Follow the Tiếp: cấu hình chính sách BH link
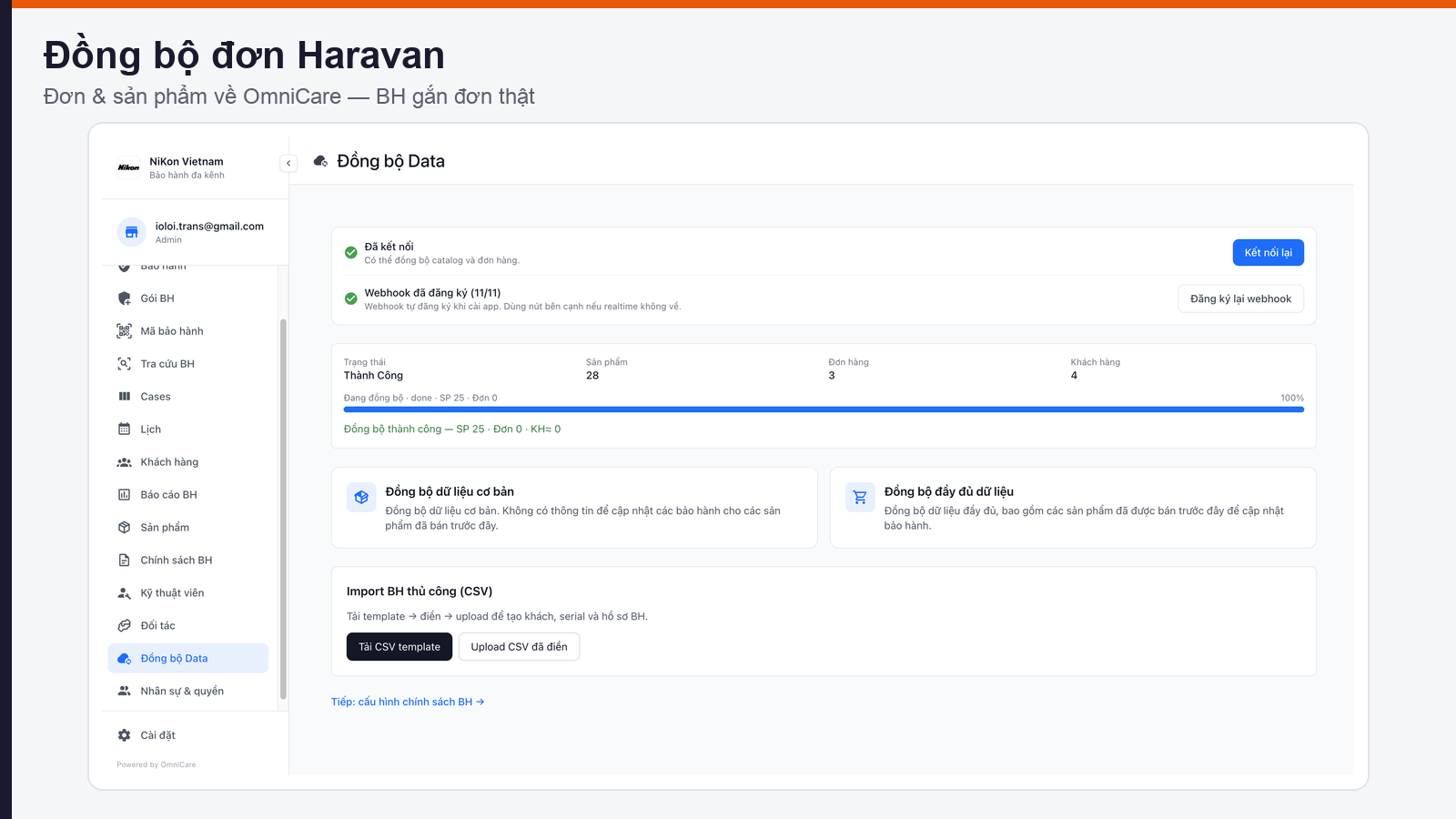This screenshot has width=1456, height=819. pyautogui.click(x=408, y=702)
